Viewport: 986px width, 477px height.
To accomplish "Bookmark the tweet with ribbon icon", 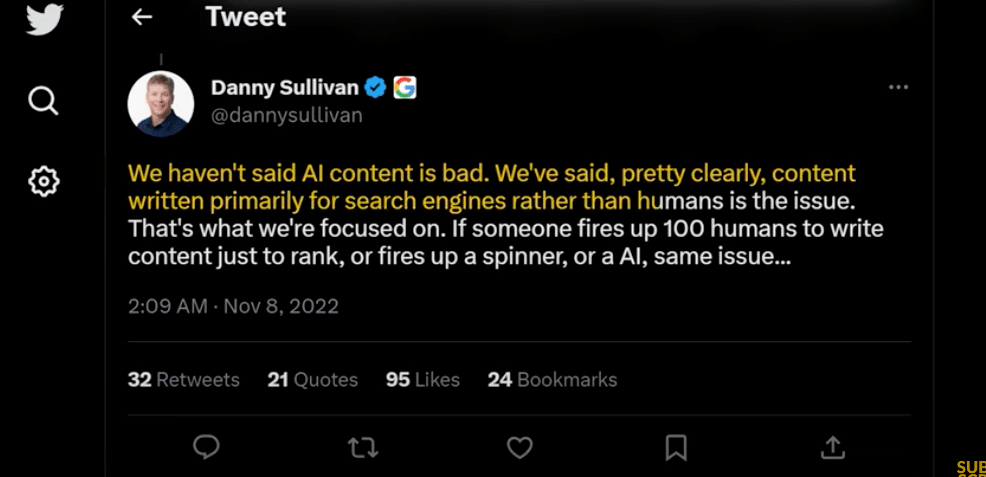I will point(676,447).
